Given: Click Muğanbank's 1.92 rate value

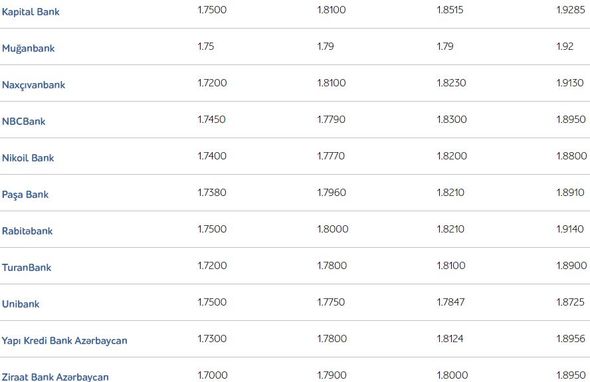Looking at the screenshot, I should [565, 46].
